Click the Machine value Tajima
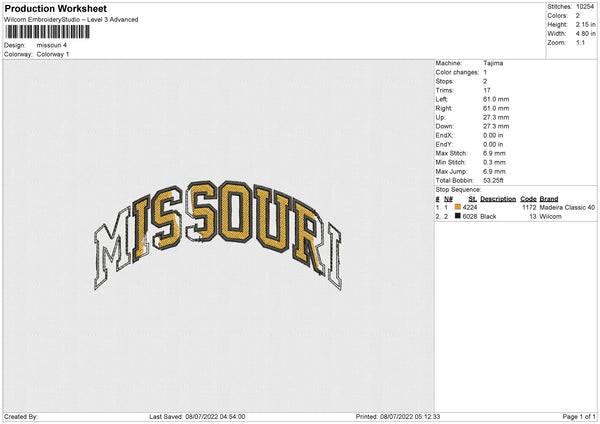Screen dimensions: 600x424 [x=493, y=63]
